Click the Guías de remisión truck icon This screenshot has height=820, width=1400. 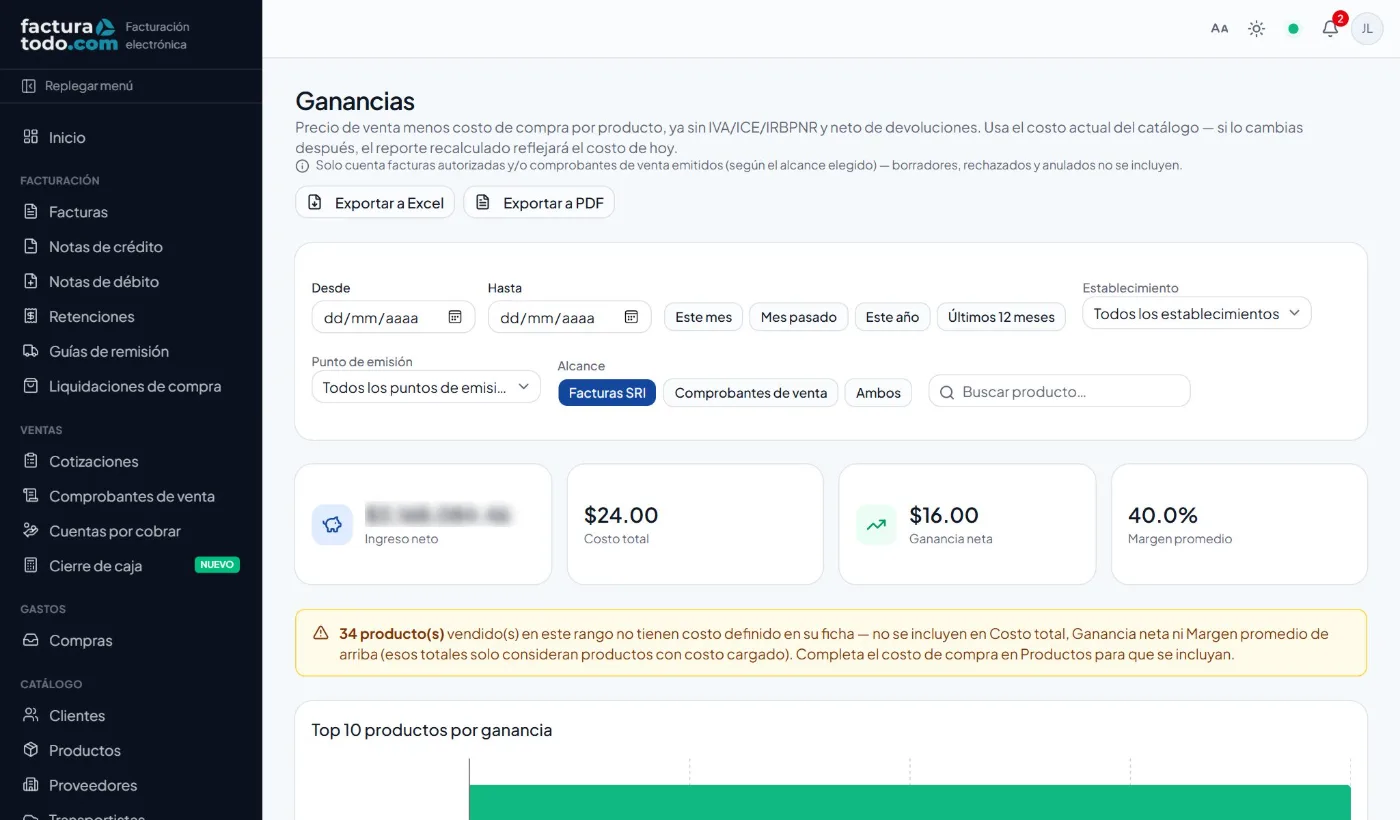[x=31, y=352]
